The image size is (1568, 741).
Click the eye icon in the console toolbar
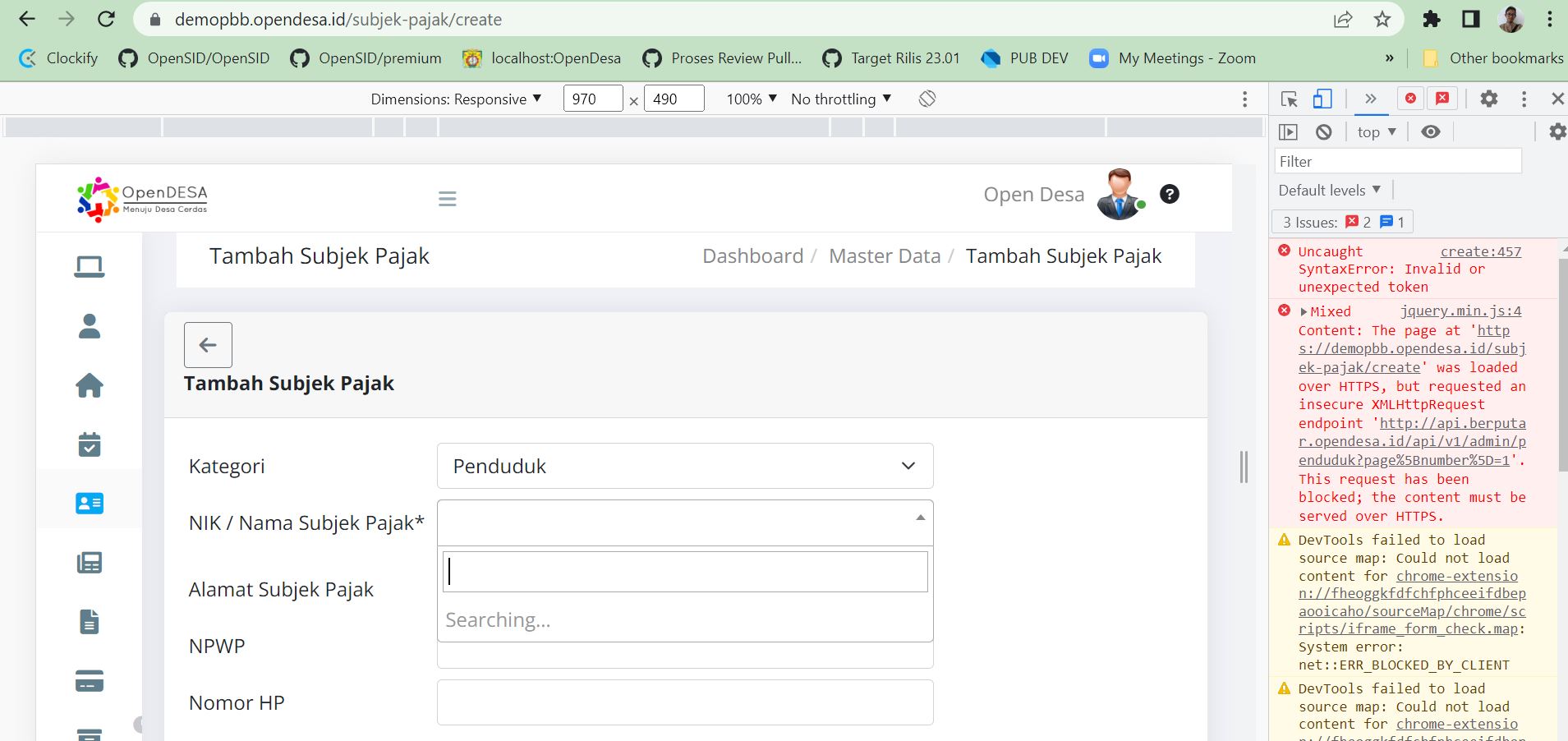tap(1432, 131)
